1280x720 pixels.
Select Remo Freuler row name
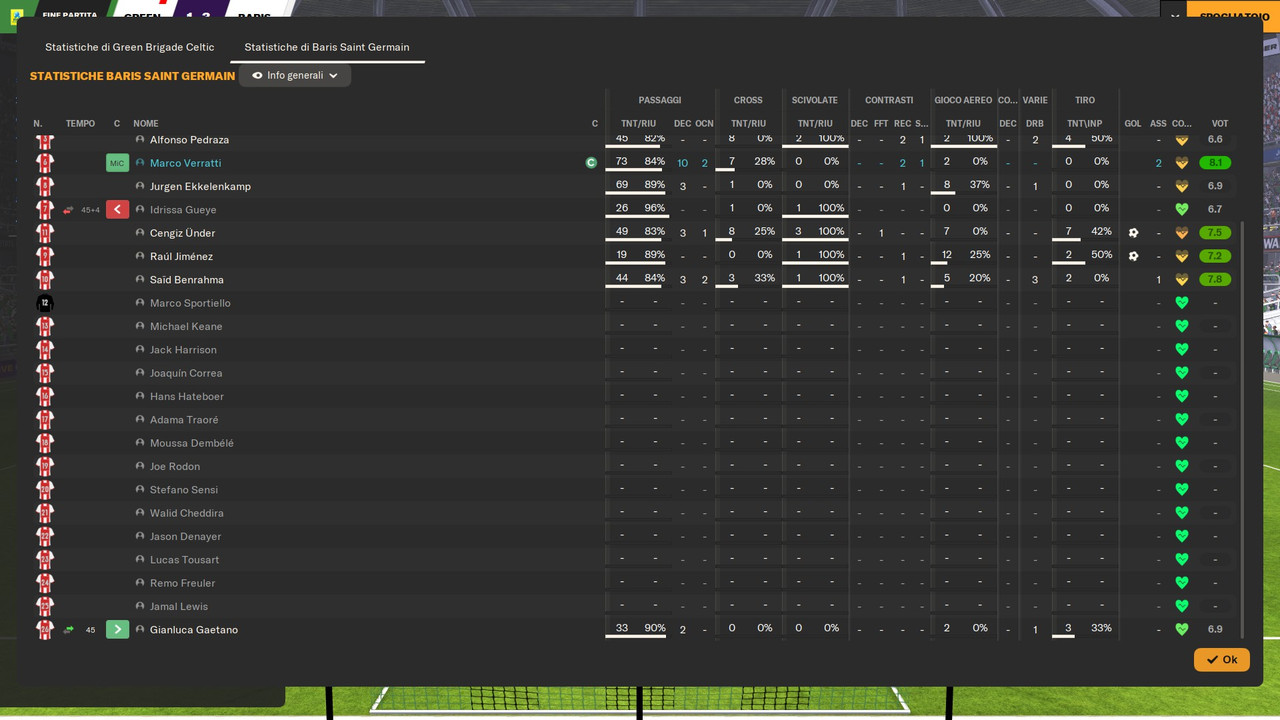coord(183,583)
